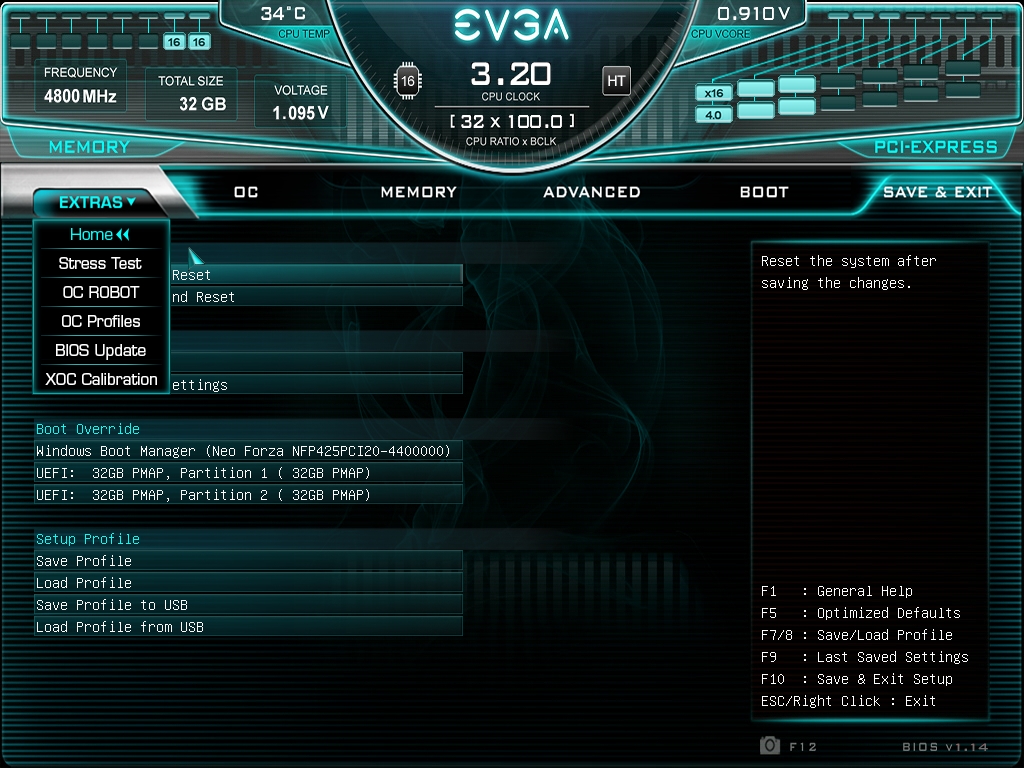This screenshot has width=1024, height=768.
Task: Click the F9 Last Saved Settings hint
Action: [865, 657]
